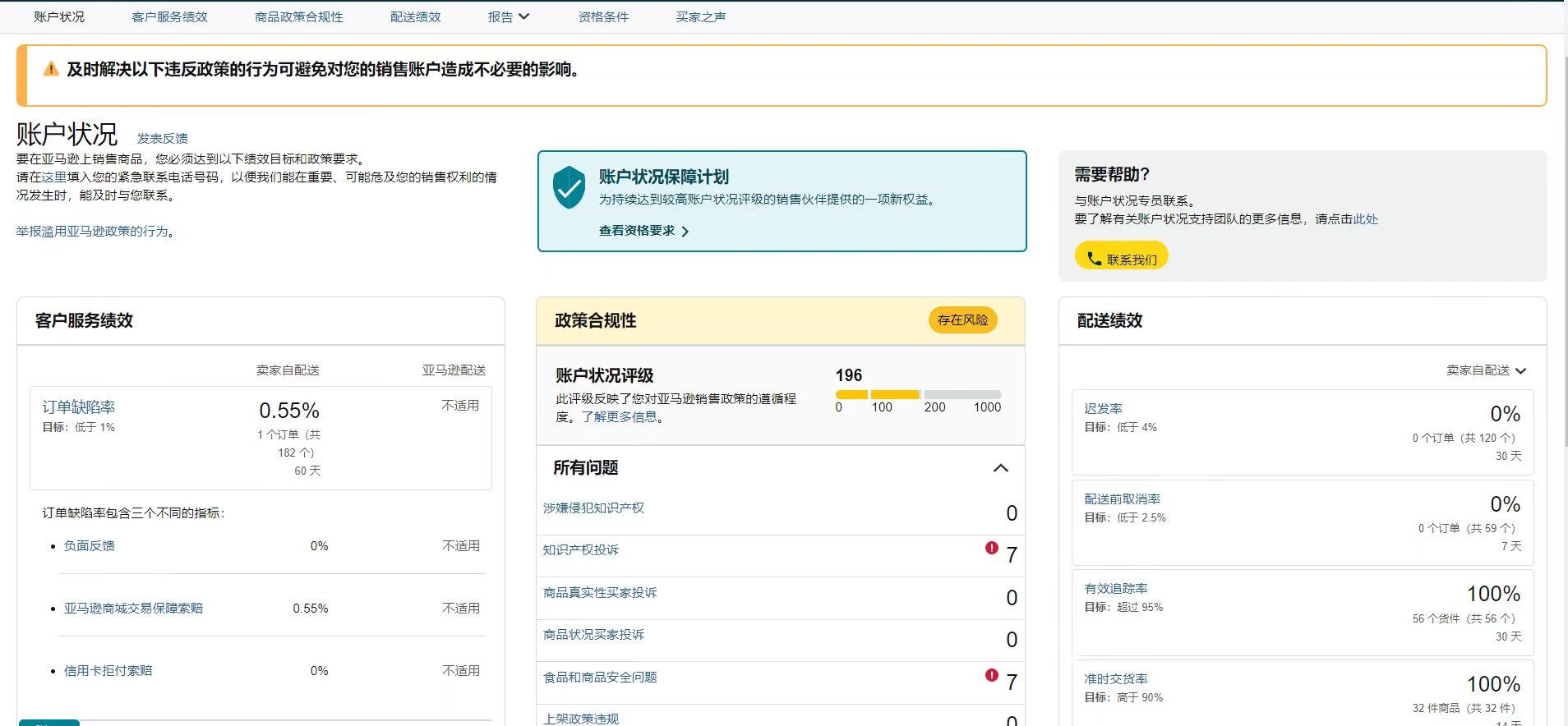The height and width of the screenshot is (726, 1568).
Task: Click the 发表反馈 link
Action: [162, 138]
